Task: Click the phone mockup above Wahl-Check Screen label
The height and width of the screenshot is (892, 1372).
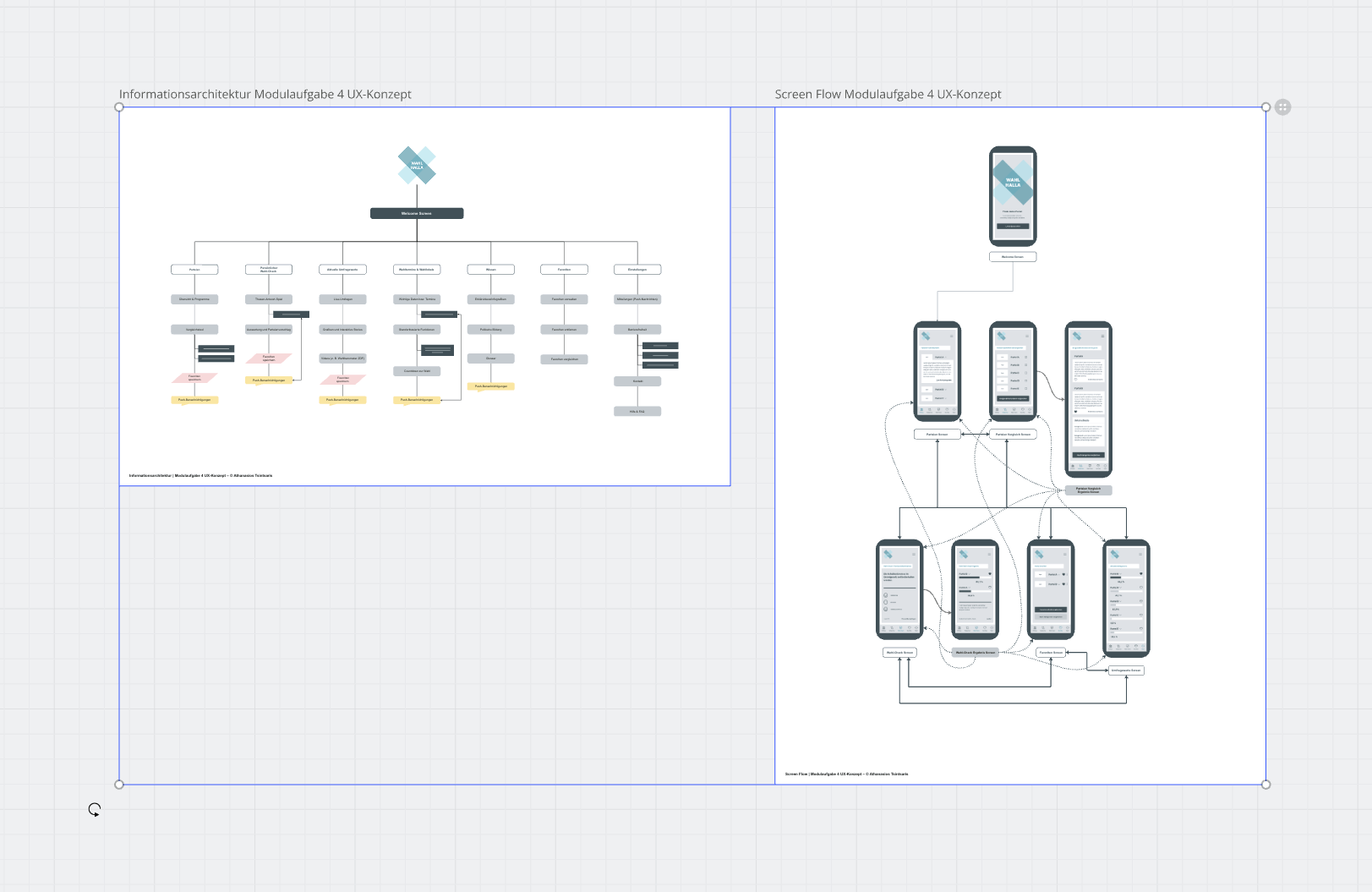Action: [899, 589]
